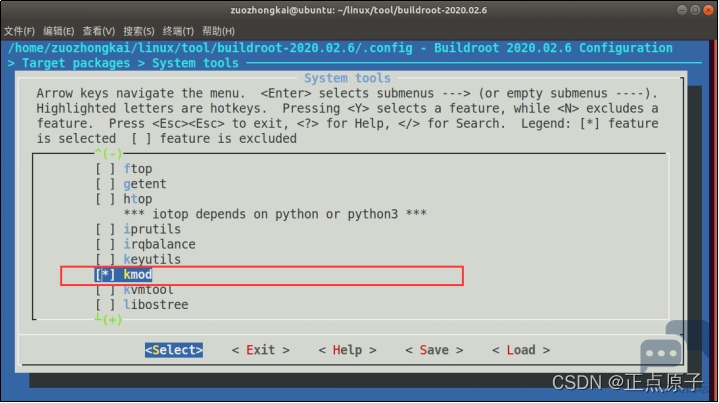The width and height of the screenshot is (719, 403).
Task: Click the scroll-up (-) indicator
Action: point(108,153)
